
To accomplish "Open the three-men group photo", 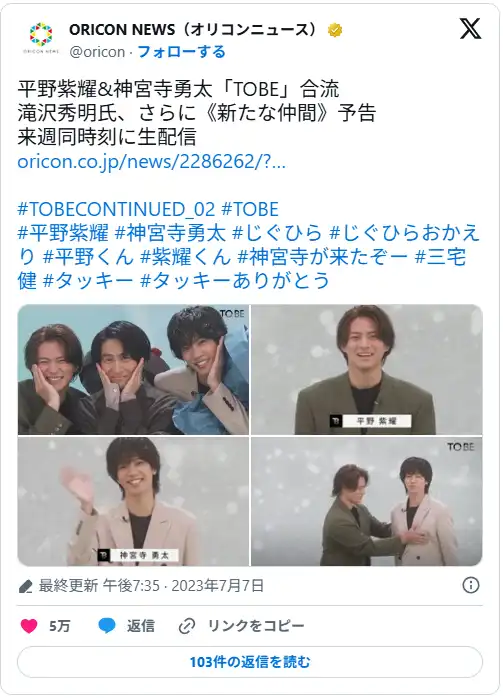I will point(133,369).
